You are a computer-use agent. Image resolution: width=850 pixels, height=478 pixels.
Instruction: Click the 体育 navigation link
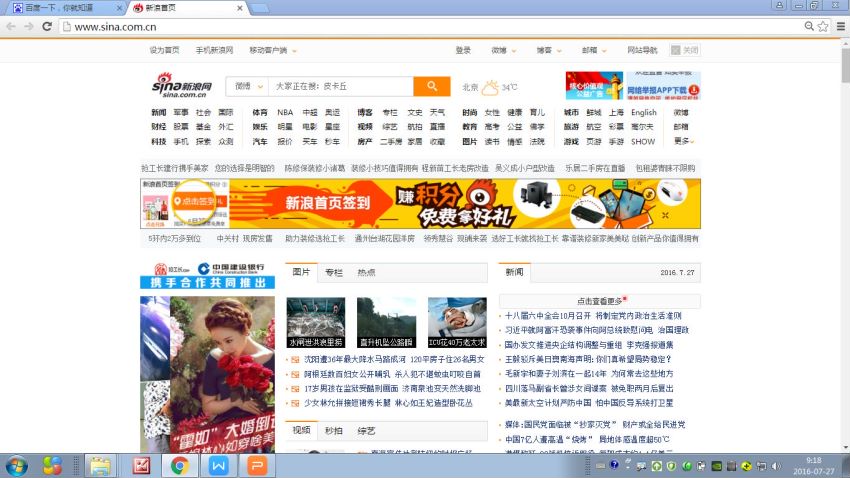(260, 112)
